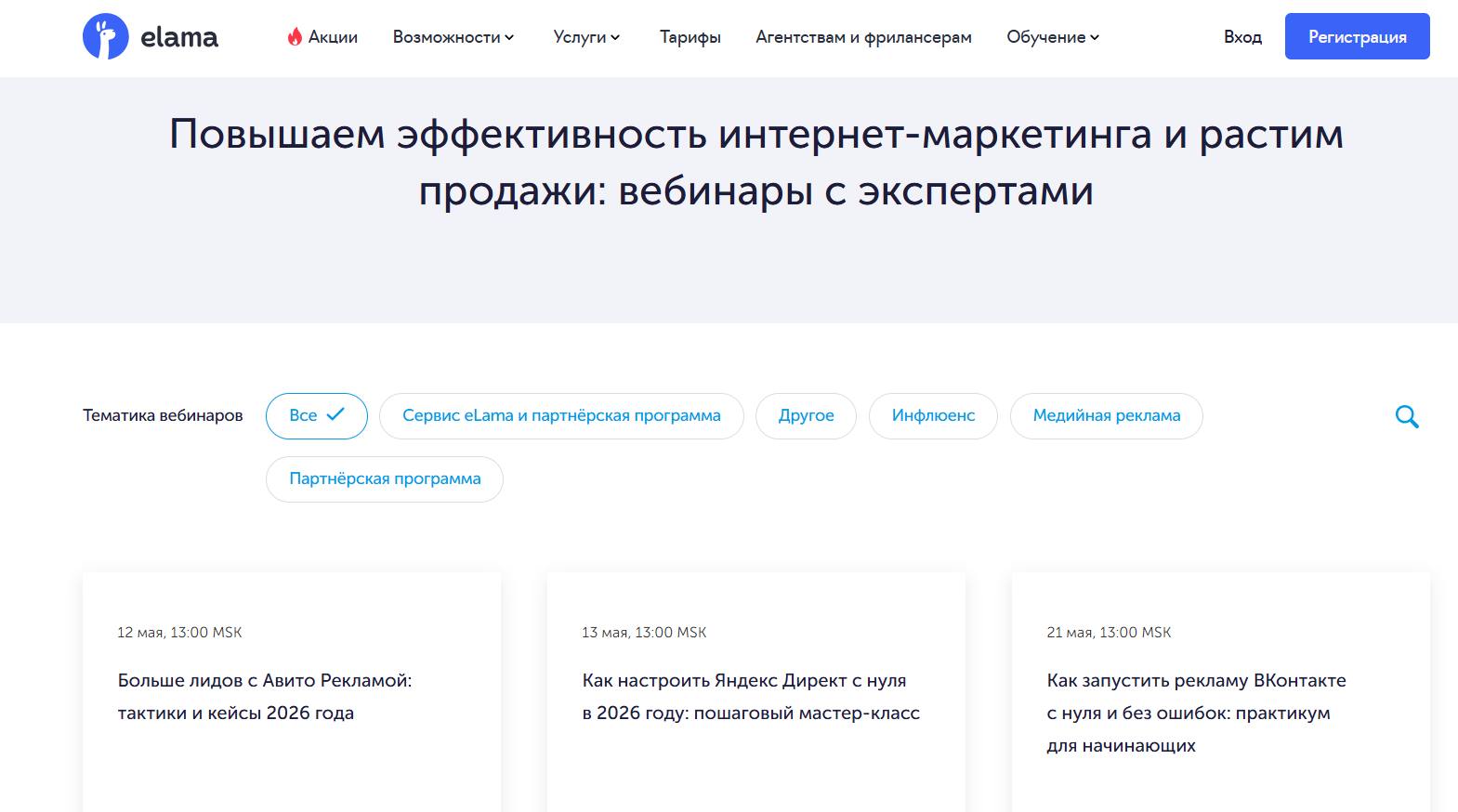1458x812 pixels.
Task: Filter webinars by Партнёрская программа
Action: 385,479
